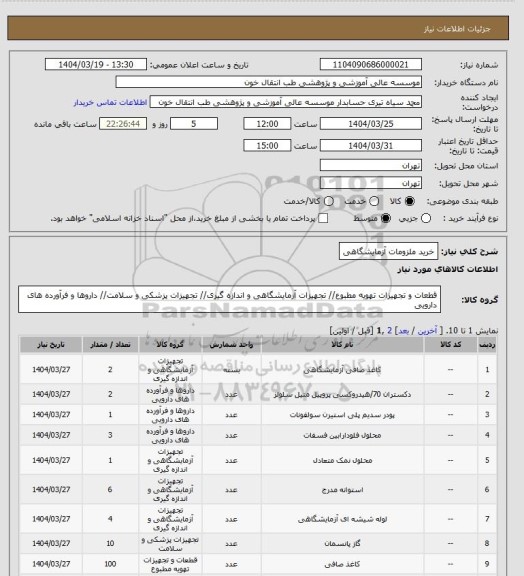The width and height of the screenshot is (524, 576).
Task: Click quantity 3 in محلول فلودارابین فسفات row
Action: (110, 435)
